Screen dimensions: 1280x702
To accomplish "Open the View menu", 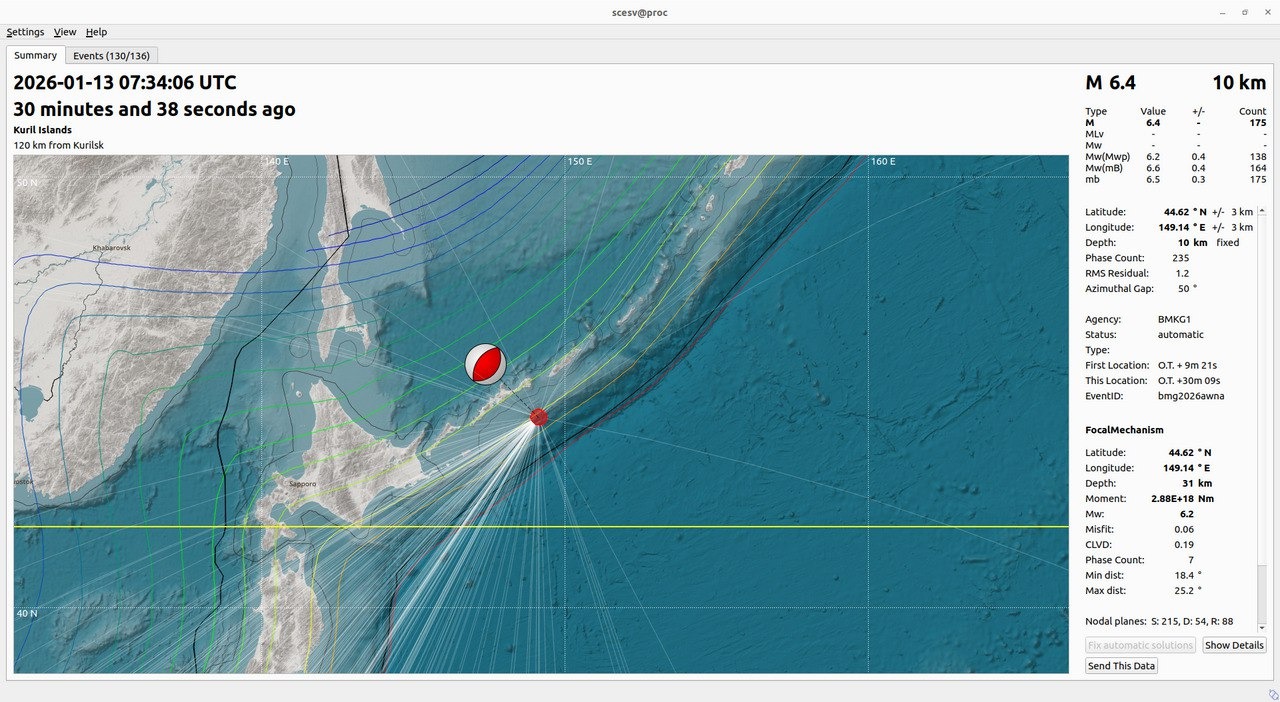I will 65,32.
